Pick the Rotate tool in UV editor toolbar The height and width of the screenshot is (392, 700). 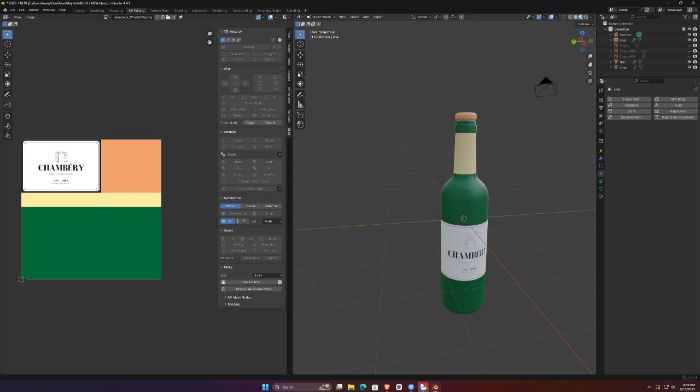click(8, 65)
